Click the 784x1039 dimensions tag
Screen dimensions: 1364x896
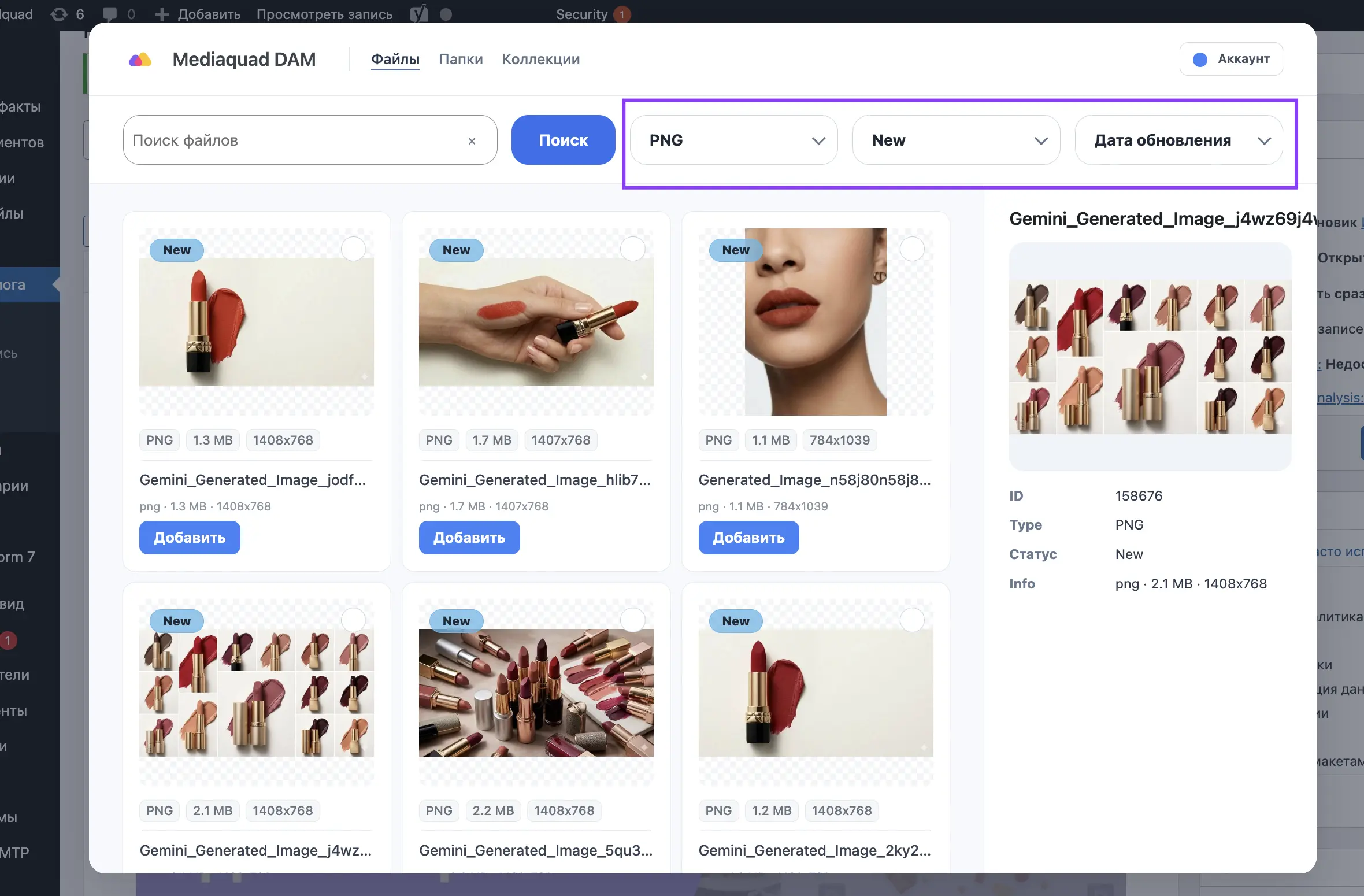tap(840, 440)
